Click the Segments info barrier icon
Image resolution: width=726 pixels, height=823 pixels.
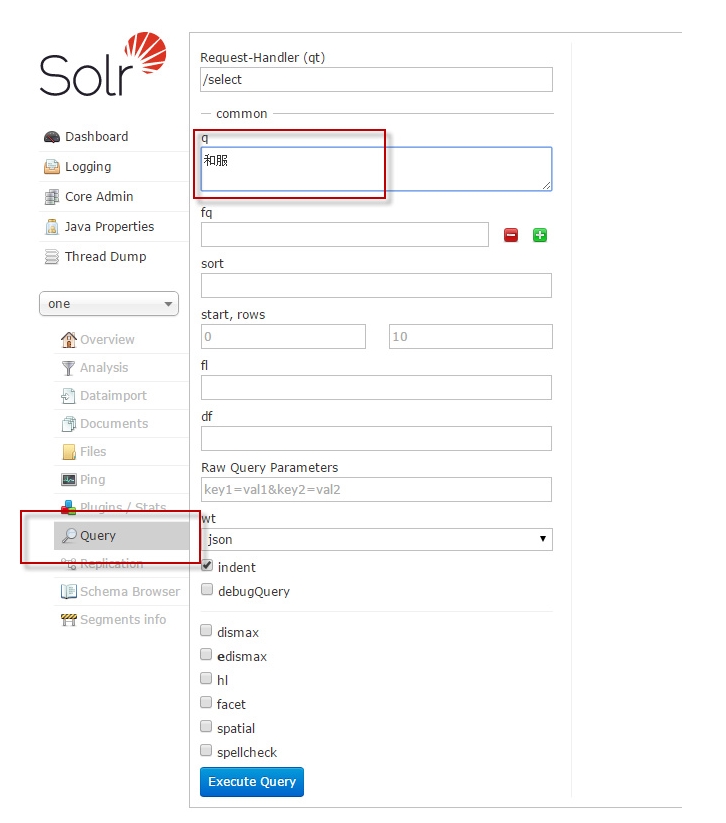coord(69,620)
